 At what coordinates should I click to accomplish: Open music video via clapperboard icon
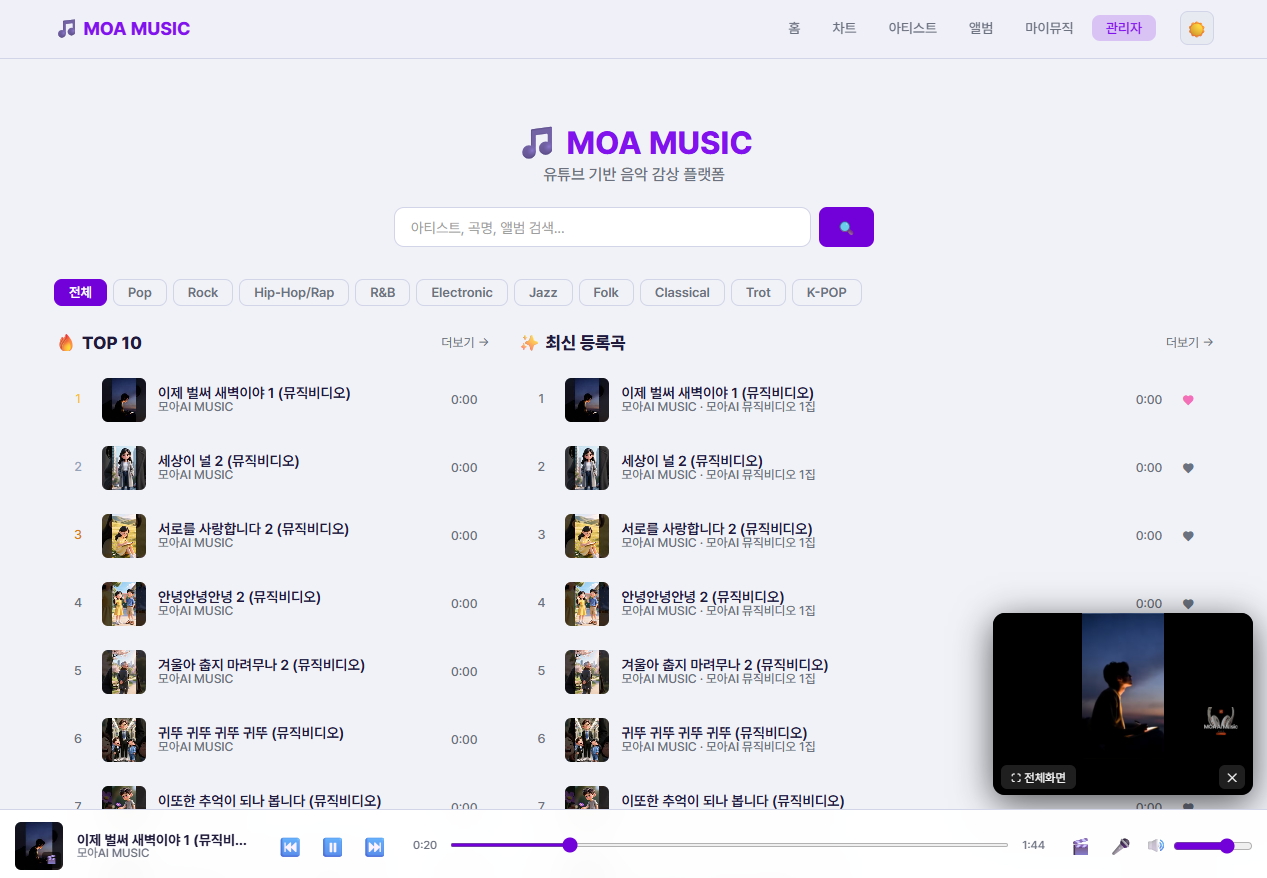[x=1080, y=846]
